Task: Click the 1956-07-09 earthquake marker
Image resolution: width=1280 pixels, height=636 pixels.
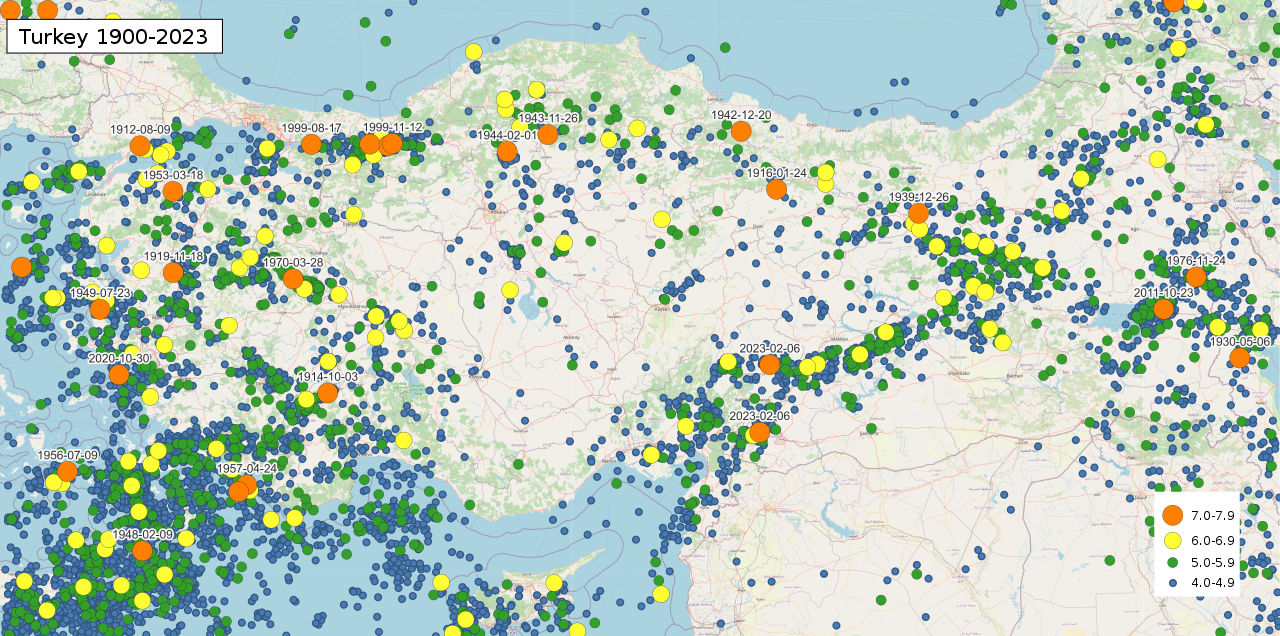Action: tap(67, 471)
